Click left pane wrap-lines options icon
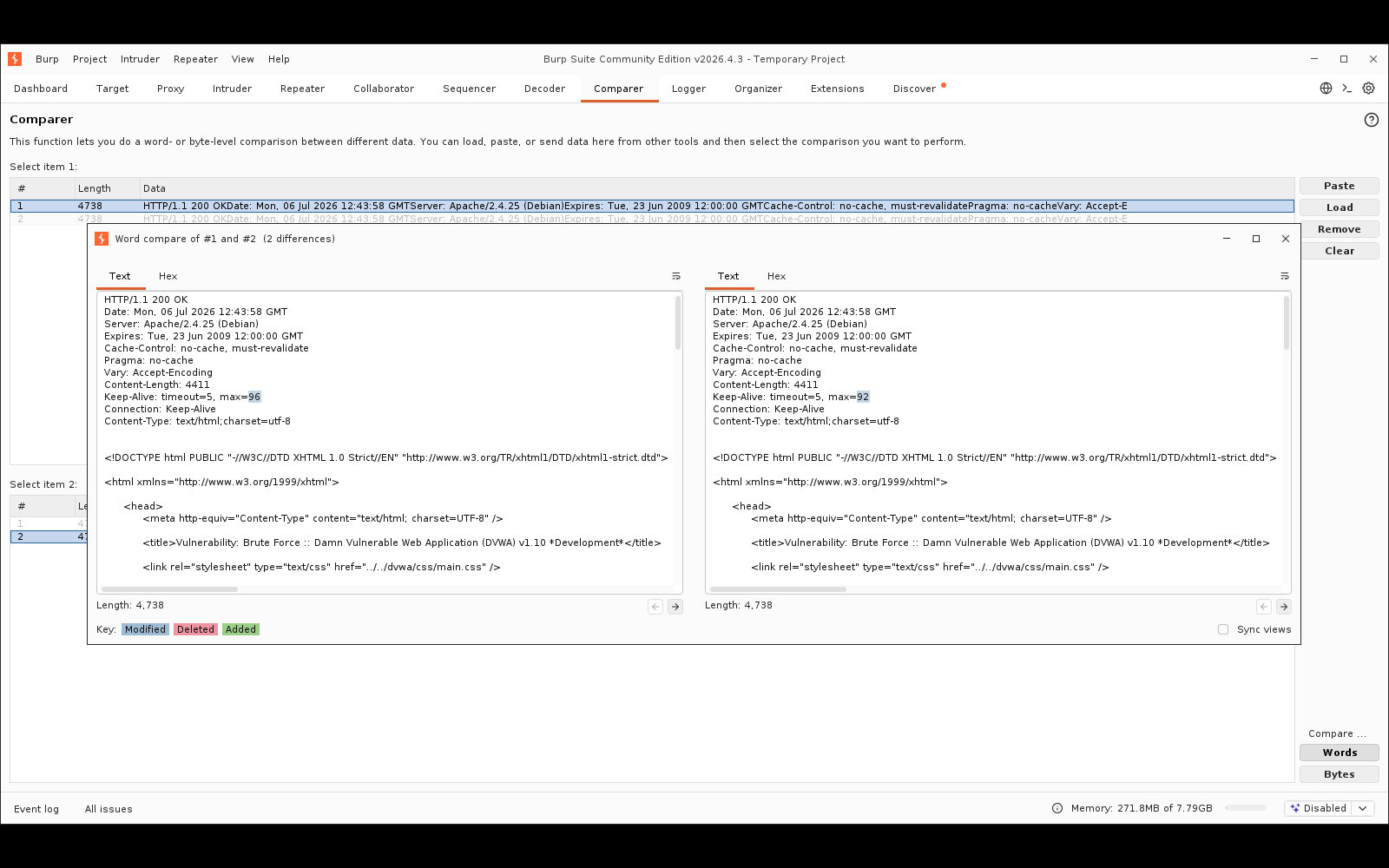The width and height of the screenshot is (1389, 868). coord(676,276)
